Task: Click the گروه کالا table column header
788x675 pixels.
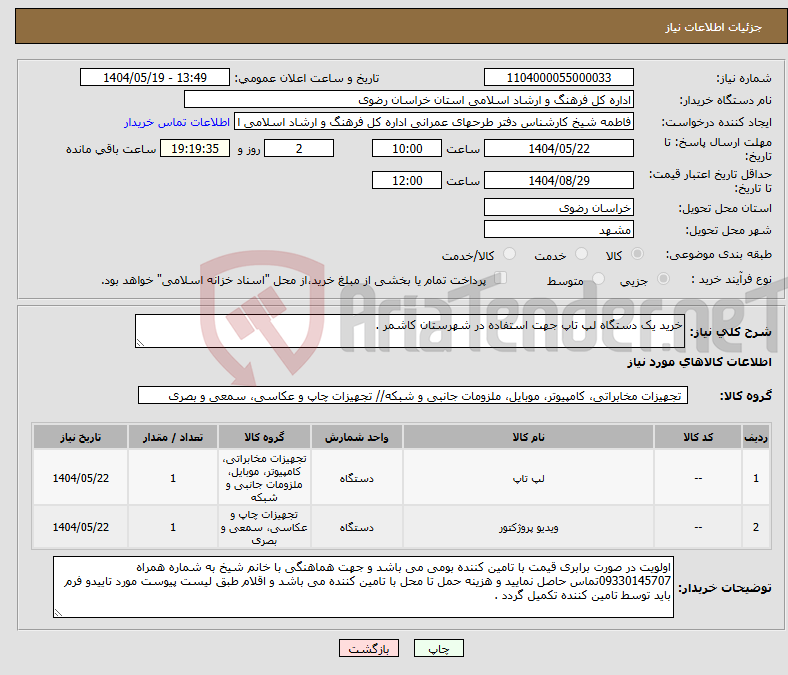Action: tap(264, 437)
